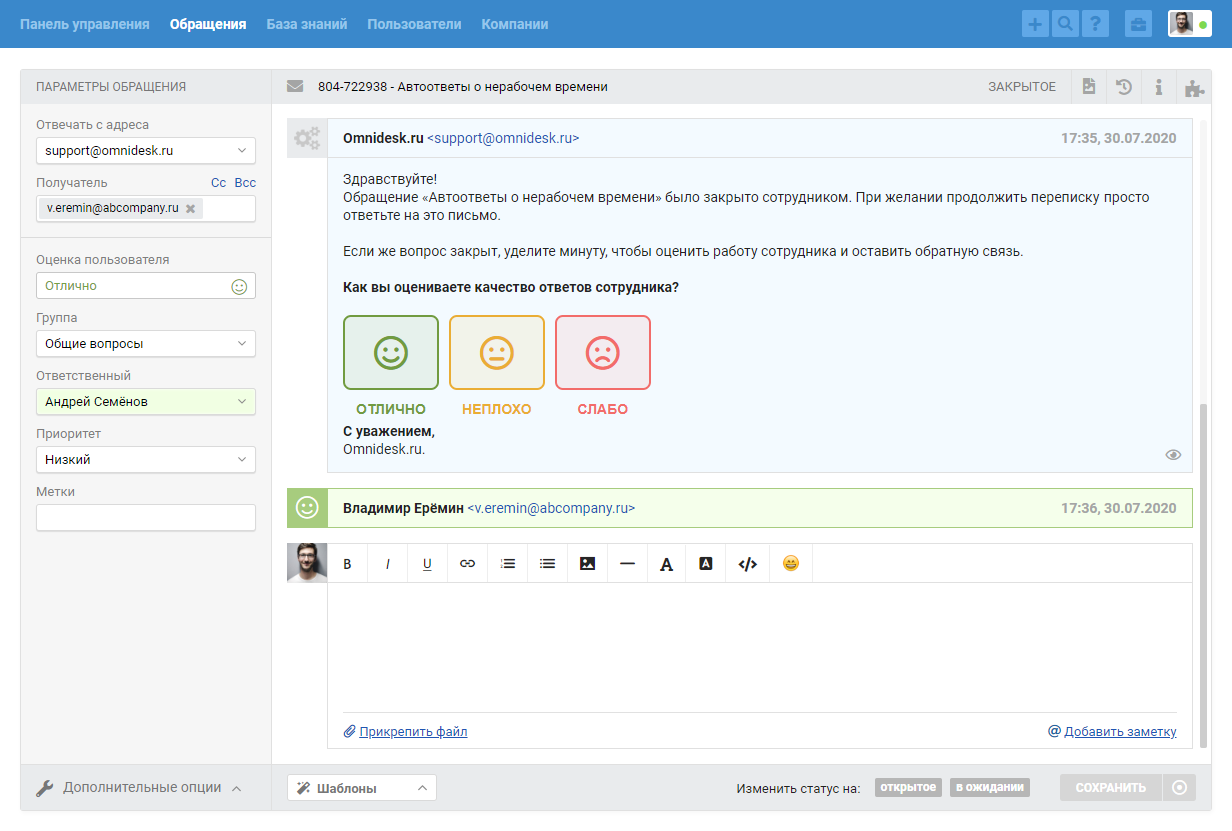Insert image using editor toolbar icon
Screen dimensions: 1232x831
[x=587, y=564]
